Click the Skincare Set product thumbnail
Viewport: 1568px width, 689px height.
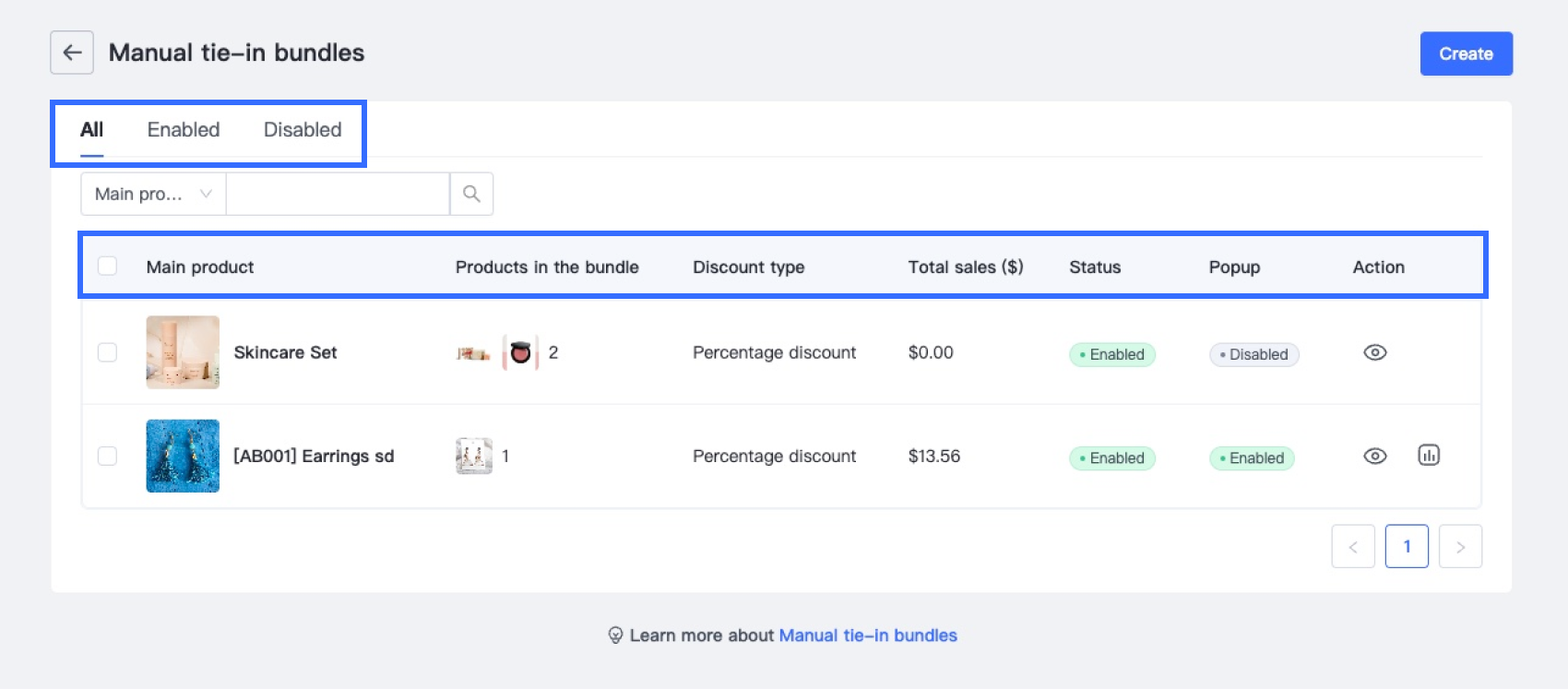click(183, 352)
